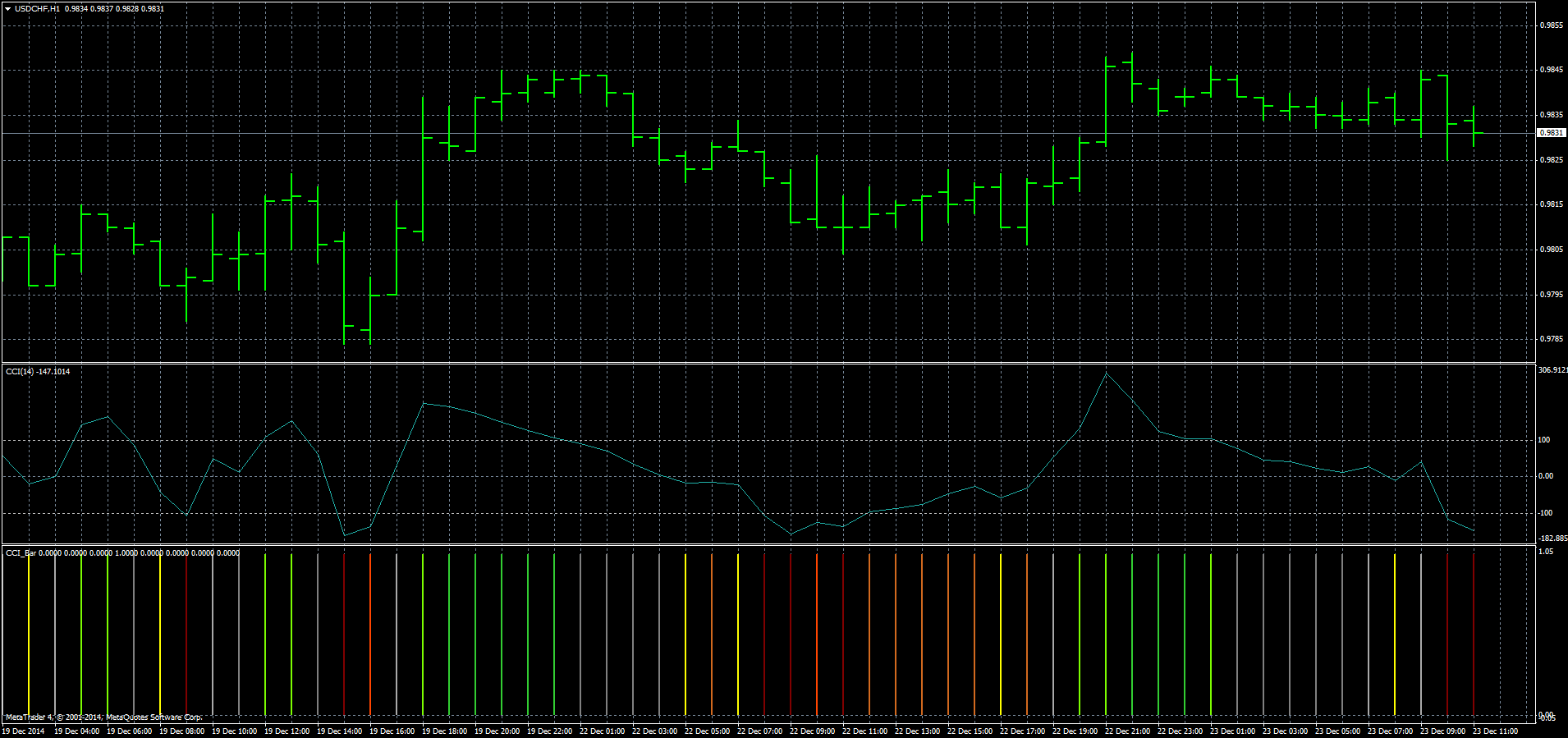Click the 0.9815 price axis label
The image size is (1568, 738).
[x=1552, y=204]
